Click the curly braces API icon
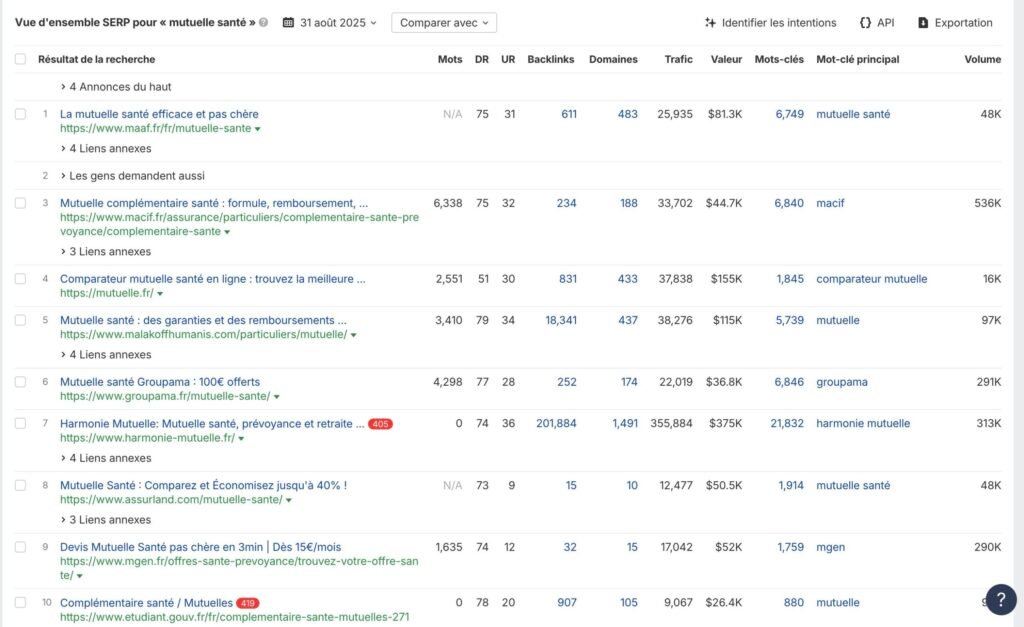1024x627 pixels. 864,23
